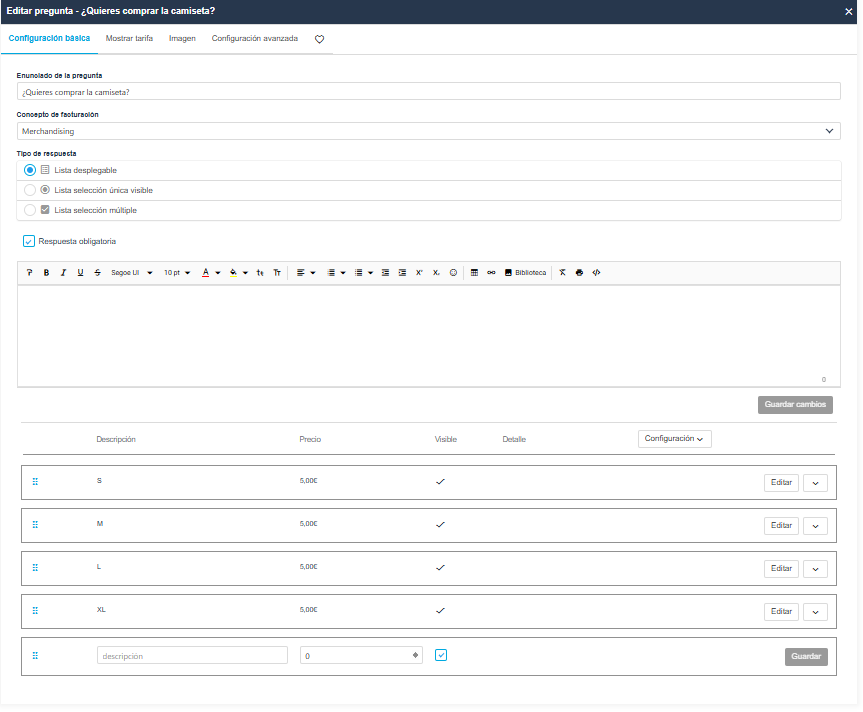Switch to the Mostrar tarifa tab
The height and width of the screenshot is (712, 863).
[x=129, y=39]
